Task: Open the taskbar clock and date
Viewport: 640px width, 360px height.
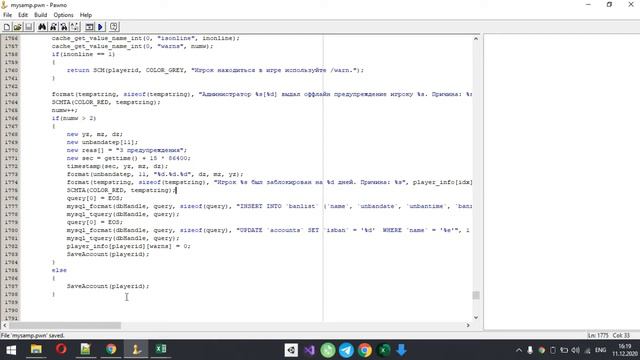Action: (624, 350)
